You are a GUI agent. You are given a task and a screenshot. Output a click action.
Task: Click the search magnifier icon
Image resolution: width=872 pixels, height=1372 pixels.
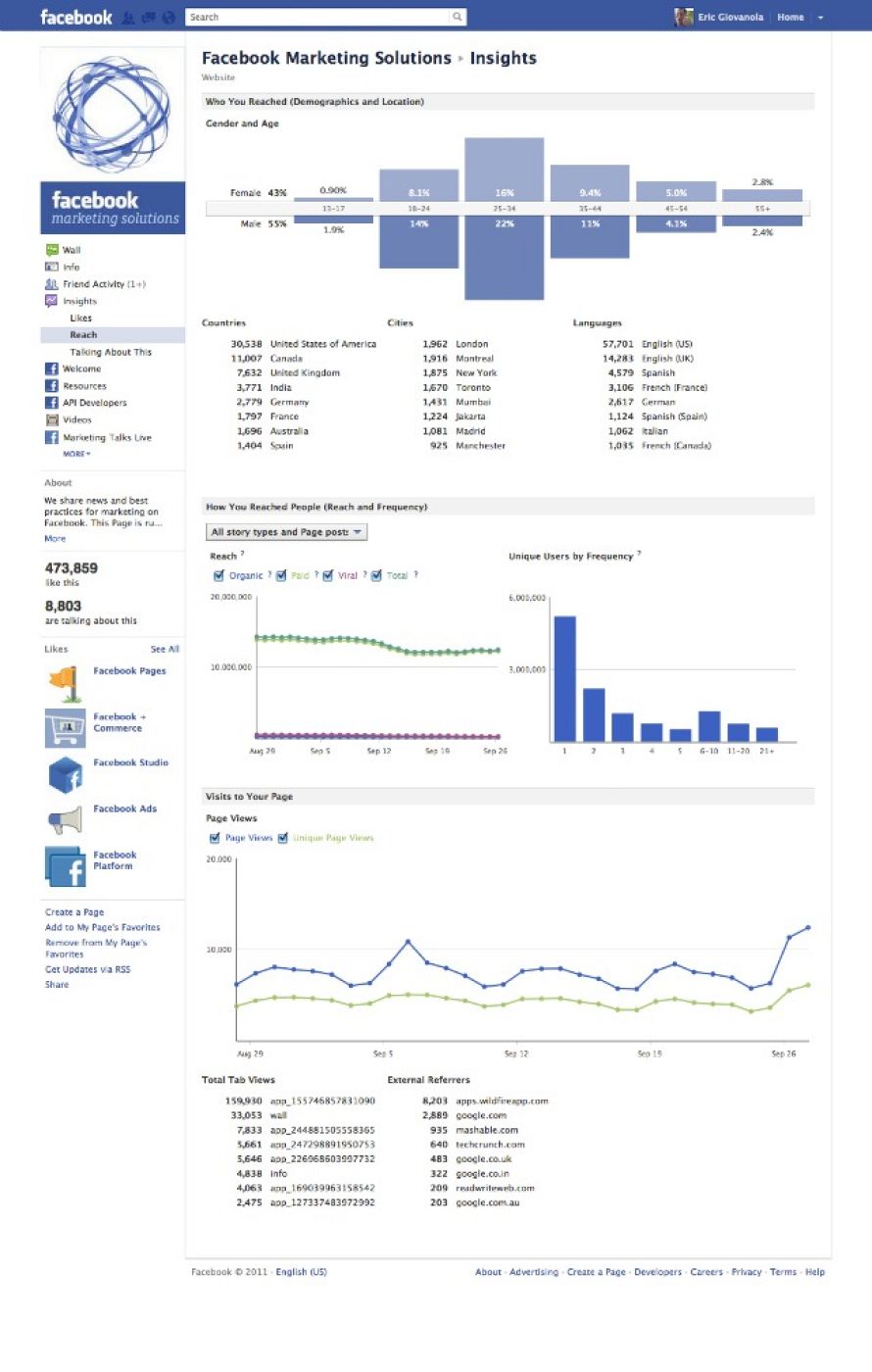[x=457, y=17]
